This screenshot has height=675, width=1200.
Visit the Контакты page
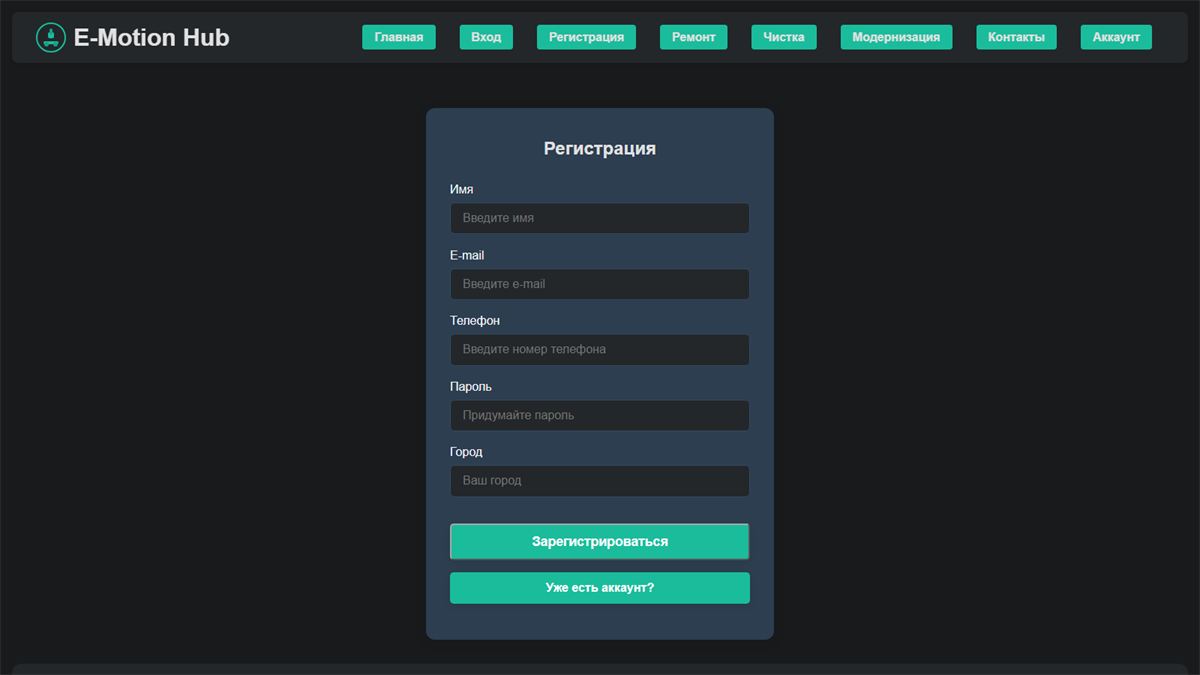click(x=1016, y=37)
